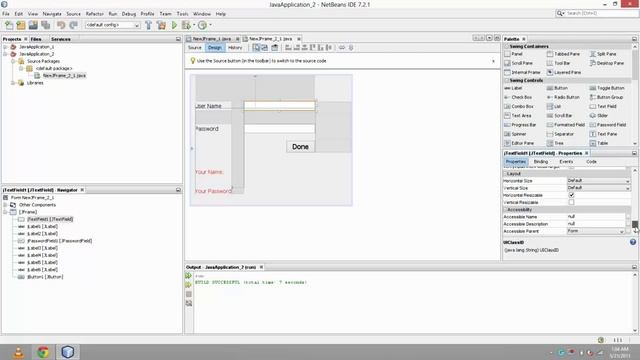The height and width of the screenshot is (360, 640).
Task: Close the Palette panel tab
Action: (524, 39)
